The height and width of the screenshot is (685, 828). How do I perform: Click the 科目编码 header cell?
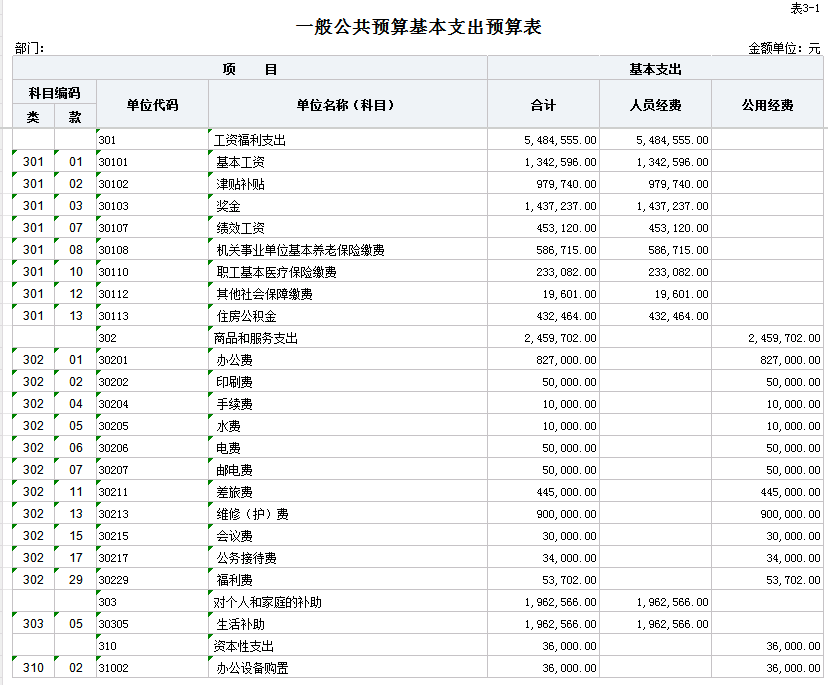[x=54, y=93]
